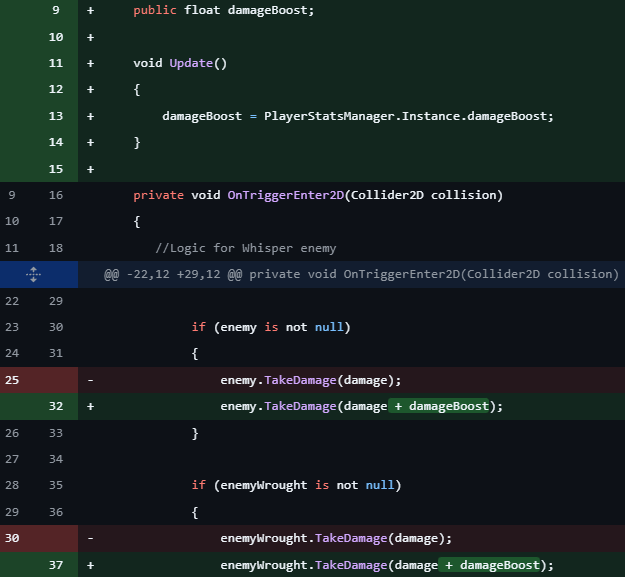The width and height of the screenshot is (625, 577).
Task: Select new line number 18 beside the Whisper comment
Action: 56,248
